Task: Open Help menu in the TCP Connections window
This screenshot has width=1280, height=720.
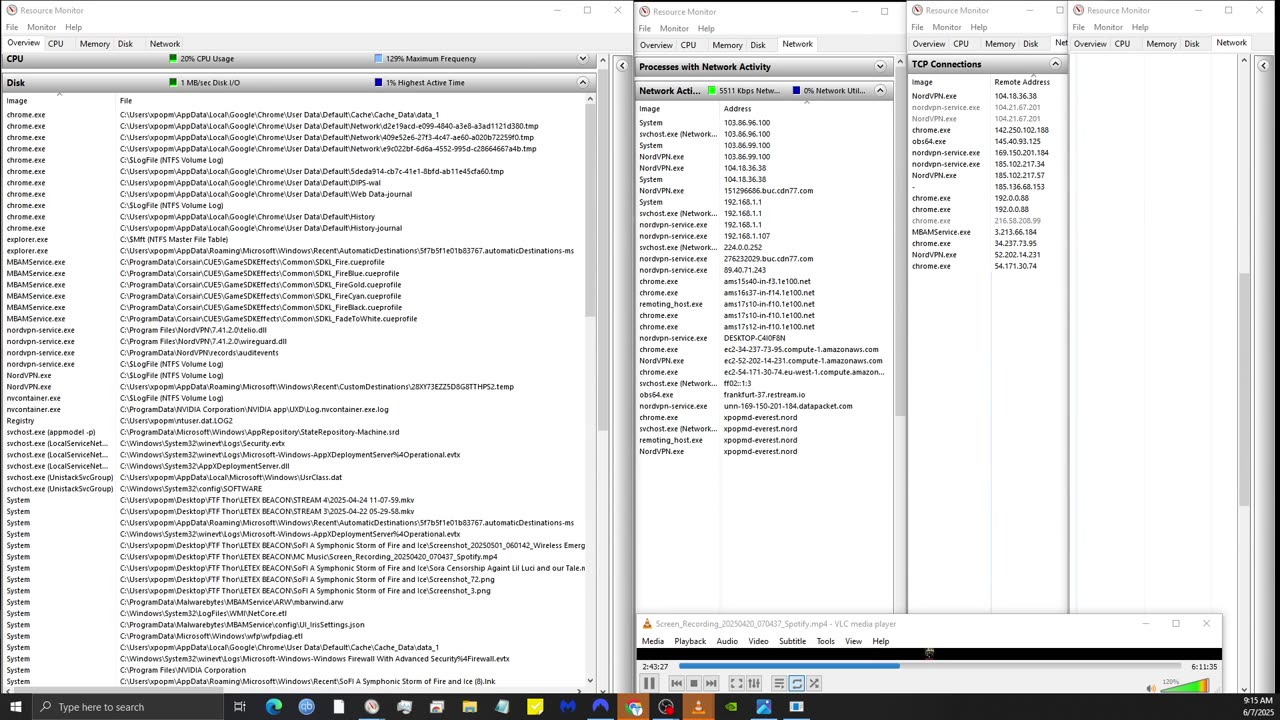Action: [979, 27]
